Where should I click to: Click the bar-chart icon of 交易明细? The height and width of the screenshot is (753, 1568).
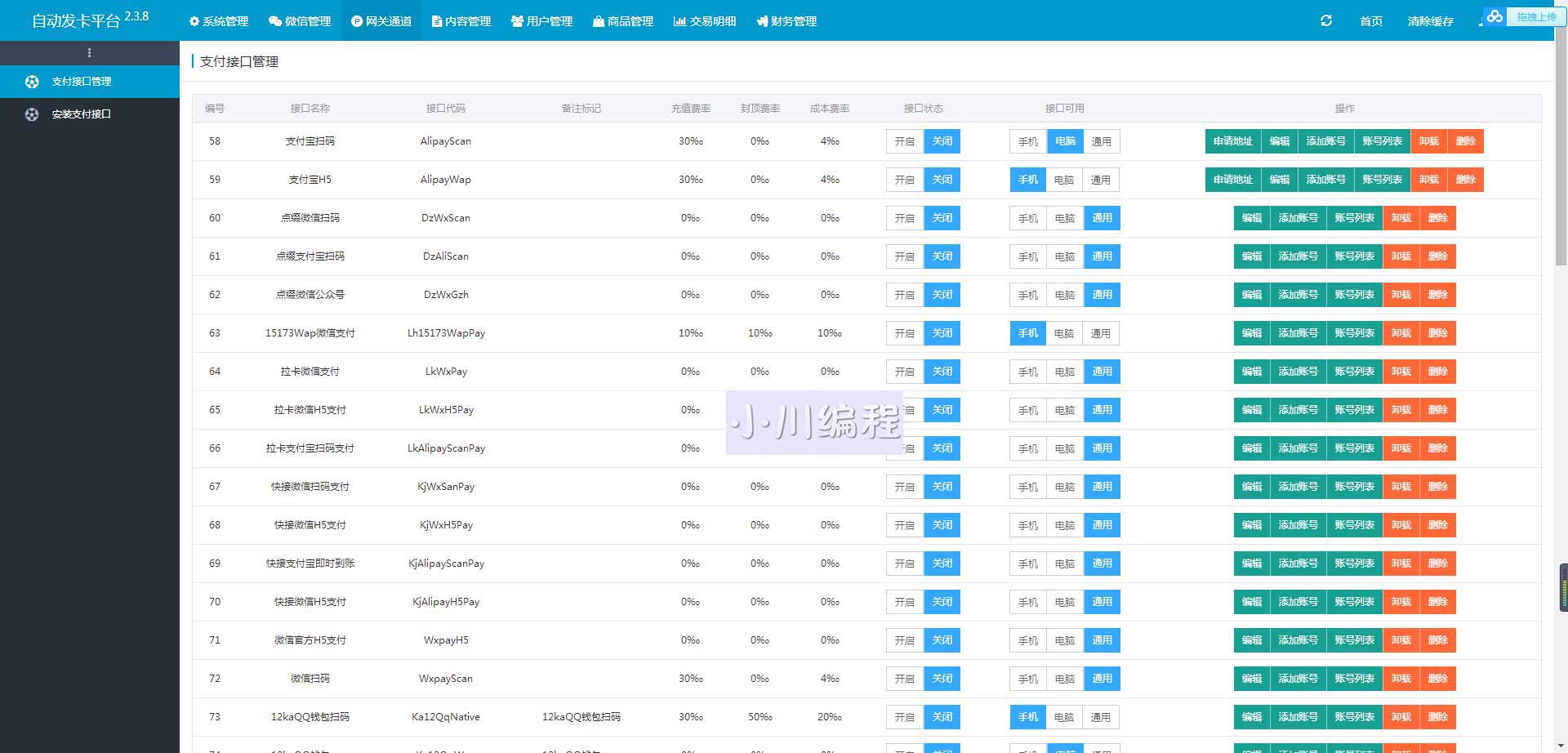tap(679, 21)
